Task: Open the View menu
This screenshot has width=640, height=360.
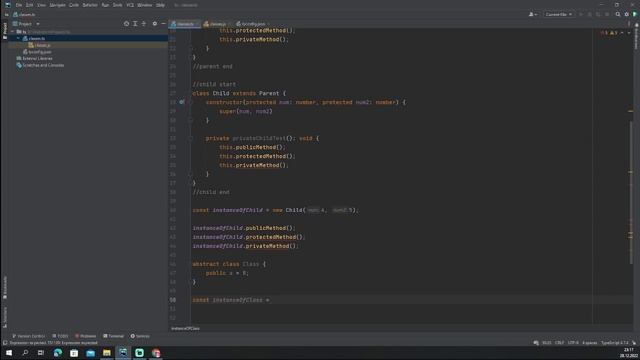Action: pos(41,5)
